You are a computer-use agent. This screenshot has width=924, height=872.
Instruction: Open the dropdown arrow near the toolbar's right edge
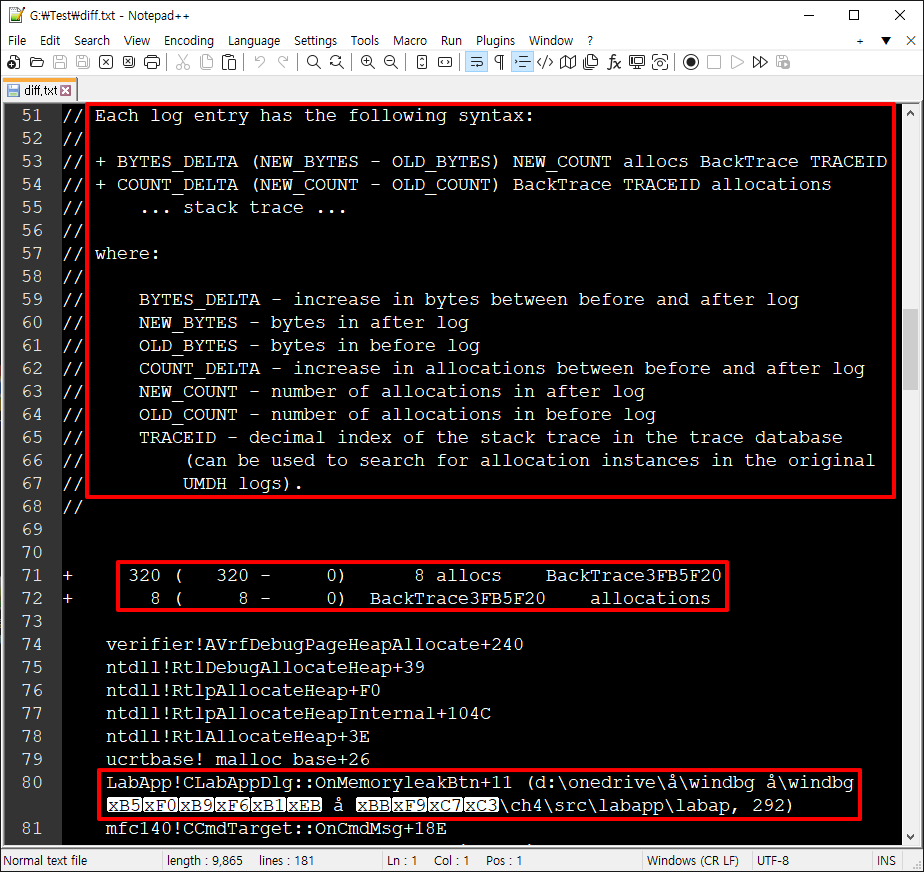[x=887, y=40]
